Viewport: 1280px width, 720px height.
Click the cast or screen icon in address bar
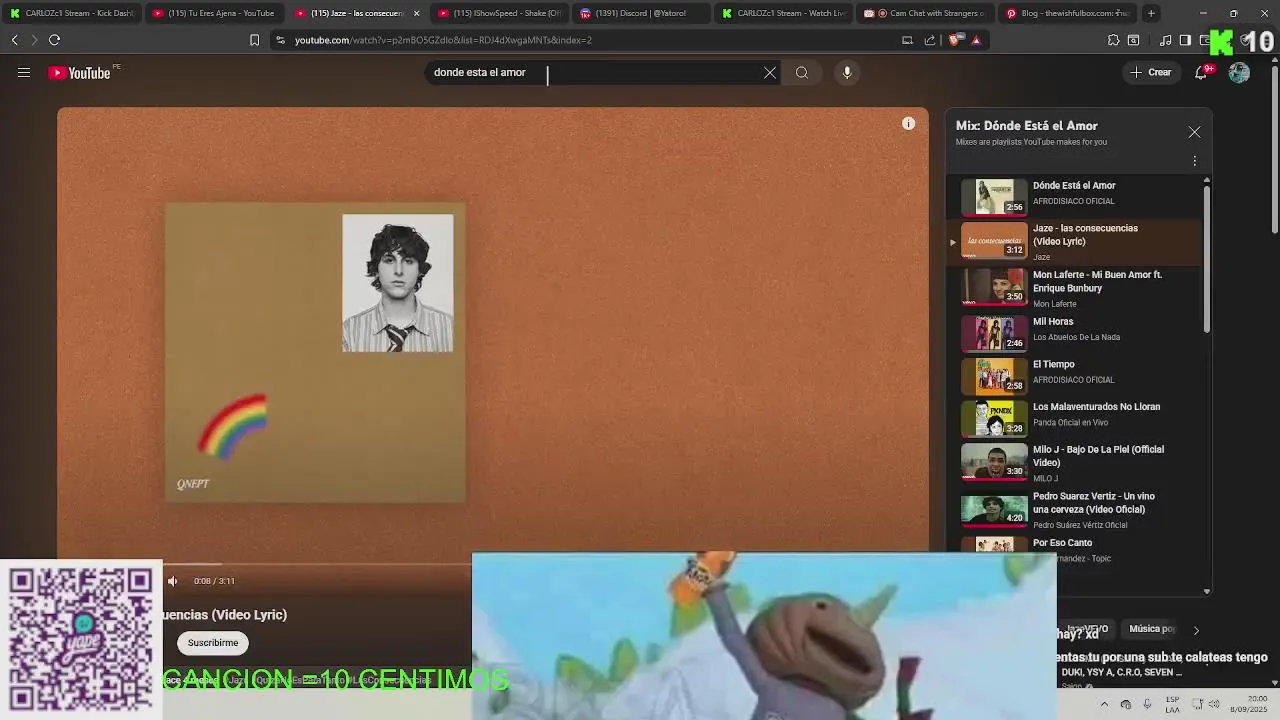(907, 40)
